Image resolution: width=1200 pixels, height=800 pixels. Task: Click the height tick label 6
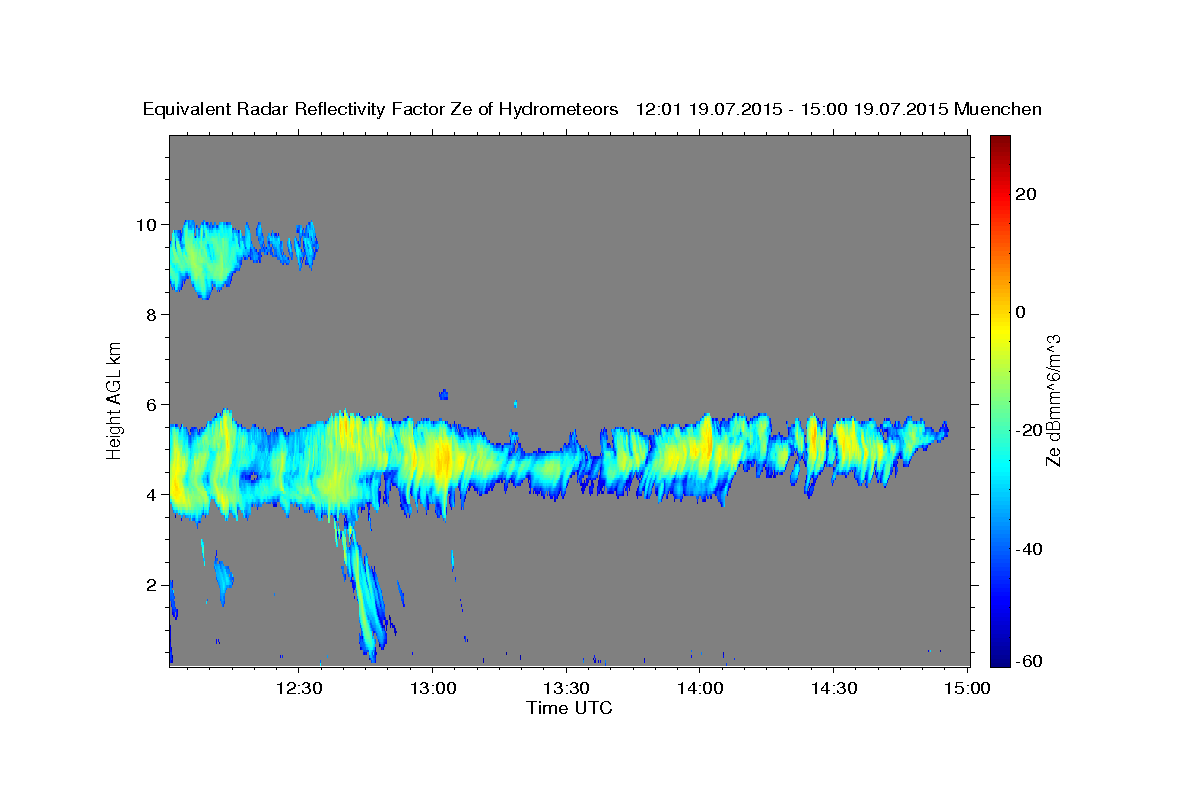pyautogui.click(x=151, y=404)
